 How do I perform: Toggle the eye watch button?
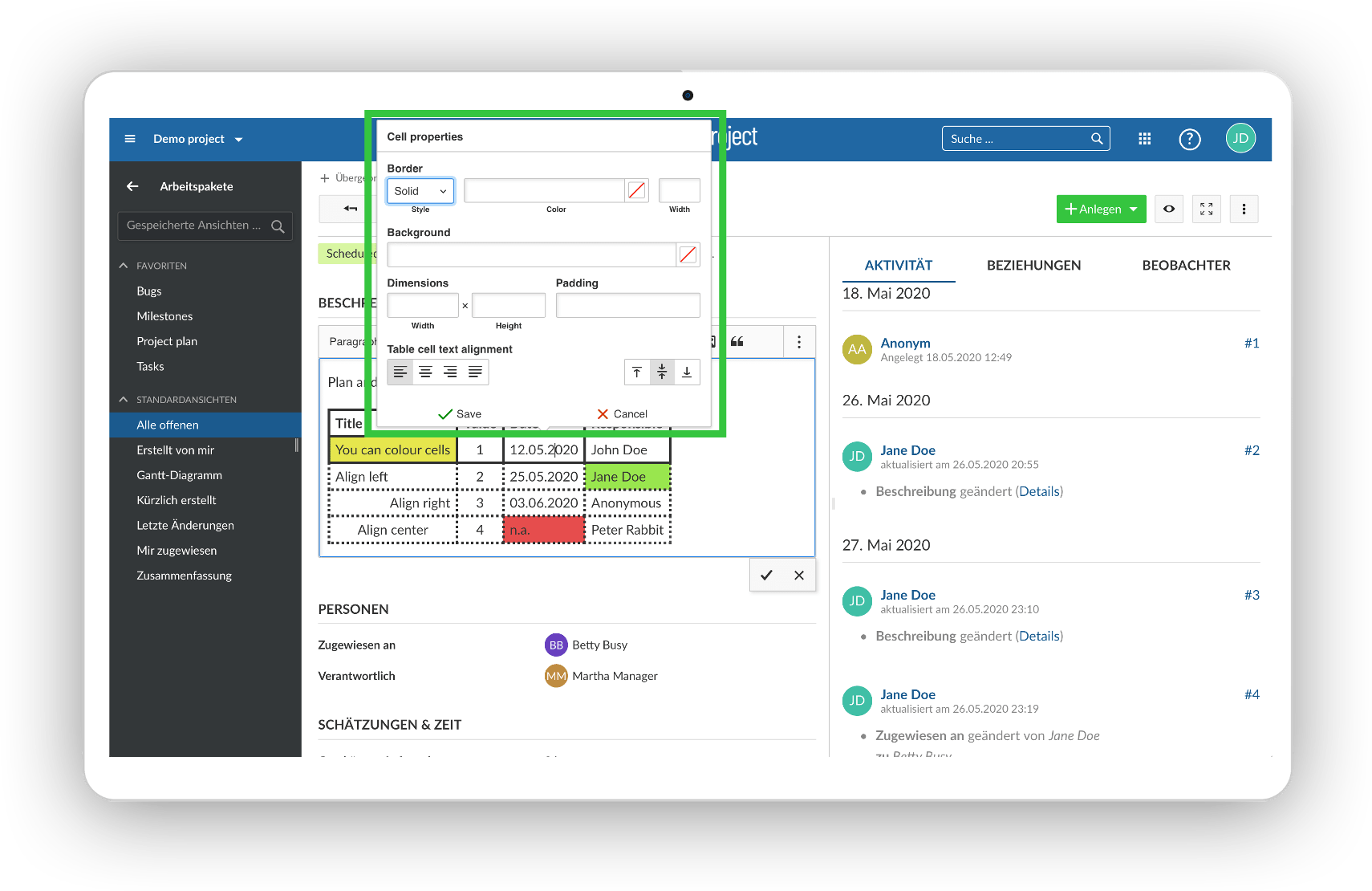(x=1169, y=209)
